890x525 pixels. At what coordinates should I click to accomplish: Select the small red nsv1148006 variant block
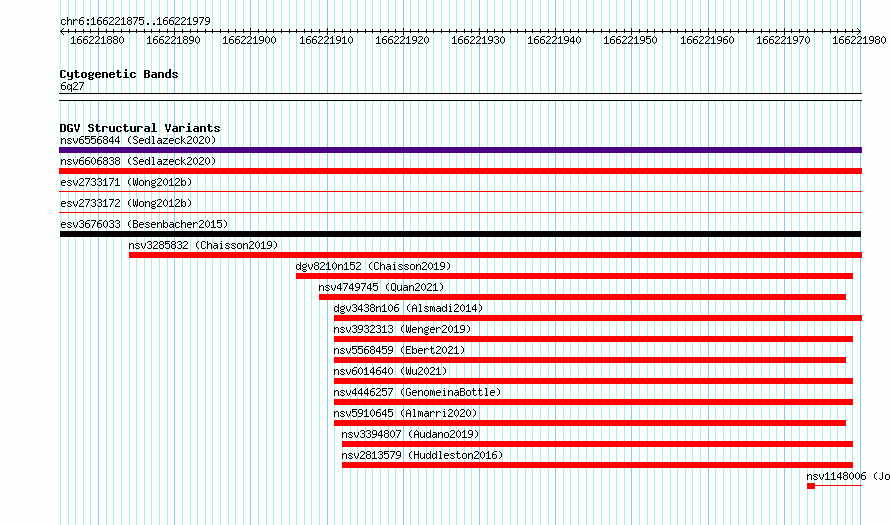pos(811,486)
